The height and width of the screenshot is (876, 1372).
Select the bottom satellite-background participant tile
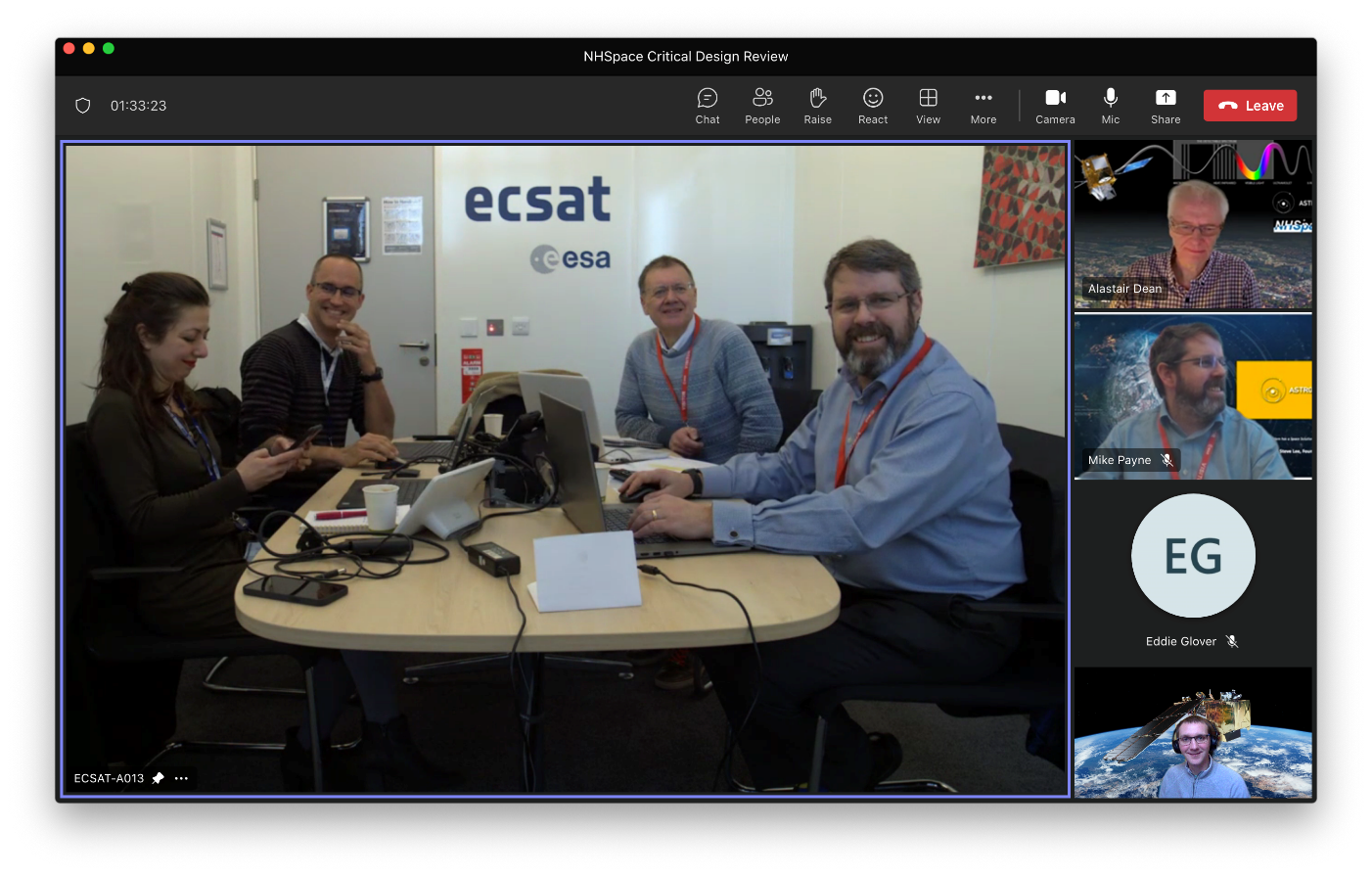pyautogui.click(x=1193, y=732)
